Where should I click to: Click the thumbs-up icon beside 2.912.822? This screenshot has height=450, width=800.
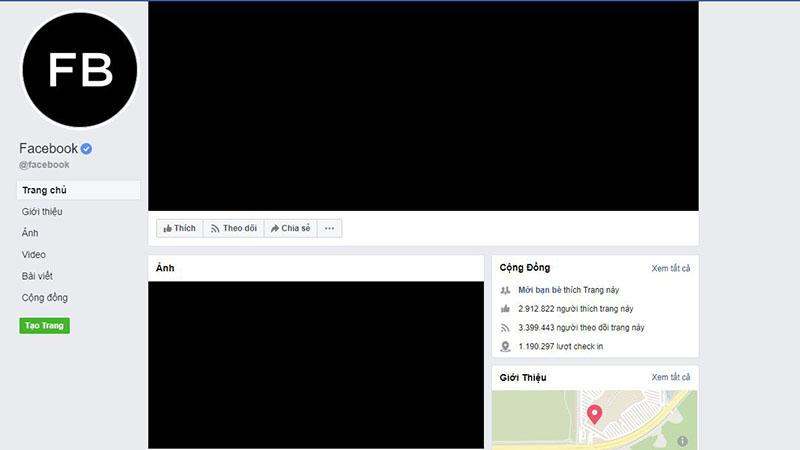(505, 309)
